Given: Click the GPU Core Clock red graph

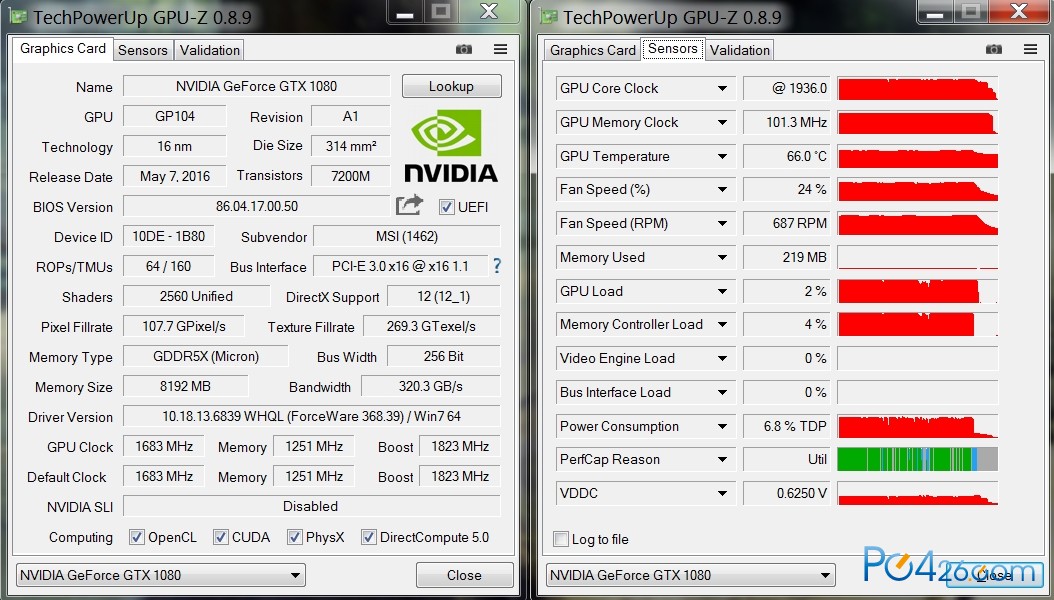Looking at the screenshot, I should coord(918,89).
